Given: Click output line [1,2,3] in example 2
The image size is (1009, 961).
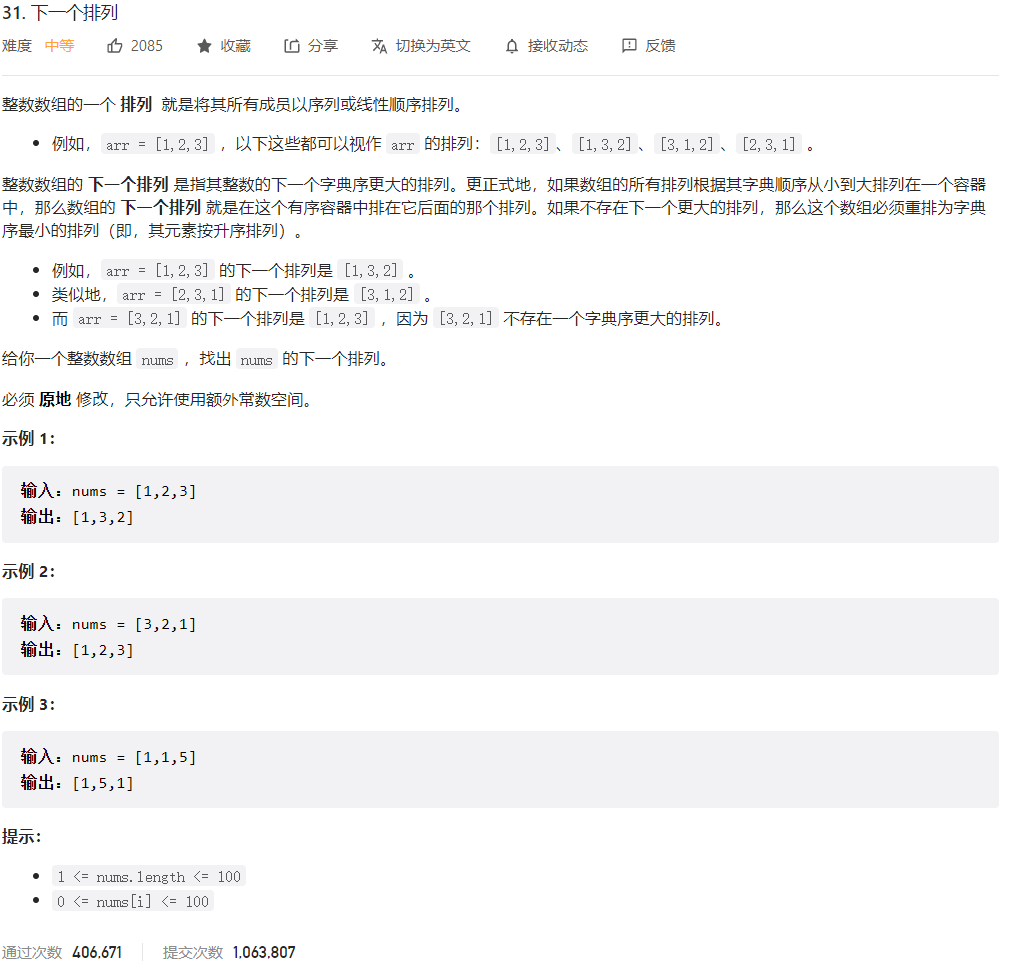Looking at the screenshot, I should click(77, 650).
